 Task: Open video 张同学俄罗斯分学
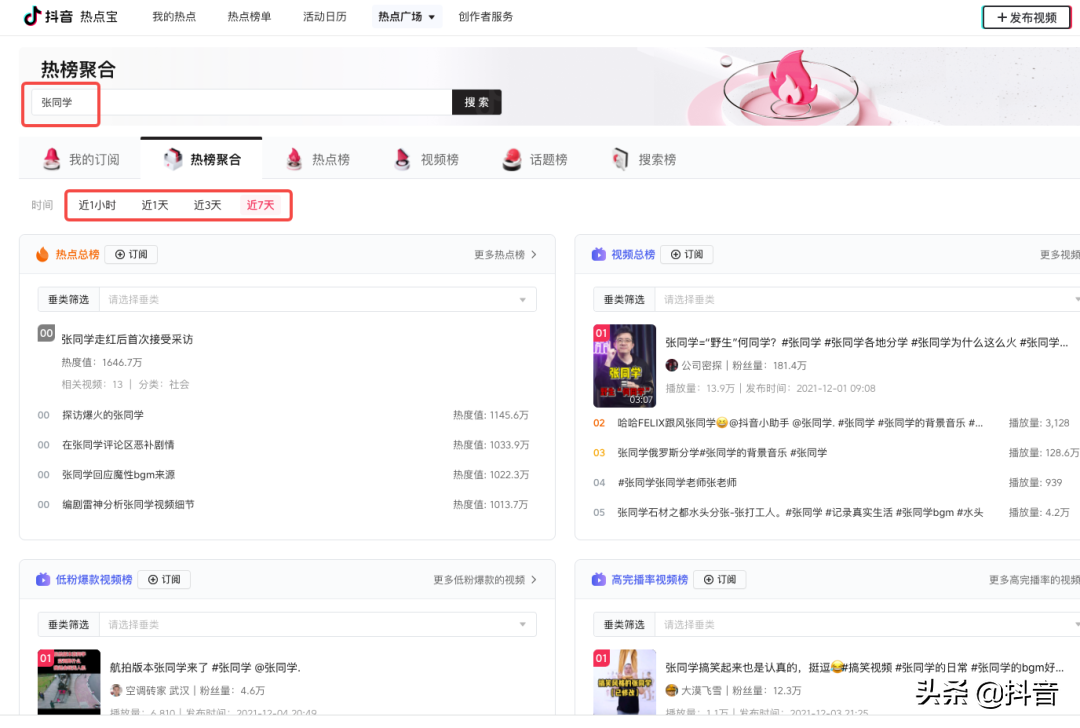[722, 453]
